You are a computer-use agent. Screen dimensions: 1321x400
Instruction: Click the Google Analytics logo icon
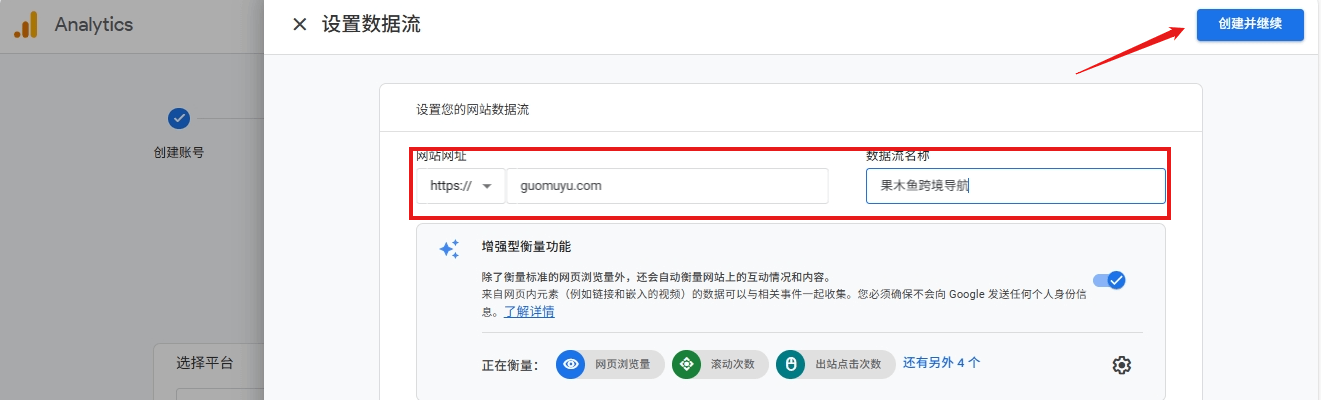[26, 25]
